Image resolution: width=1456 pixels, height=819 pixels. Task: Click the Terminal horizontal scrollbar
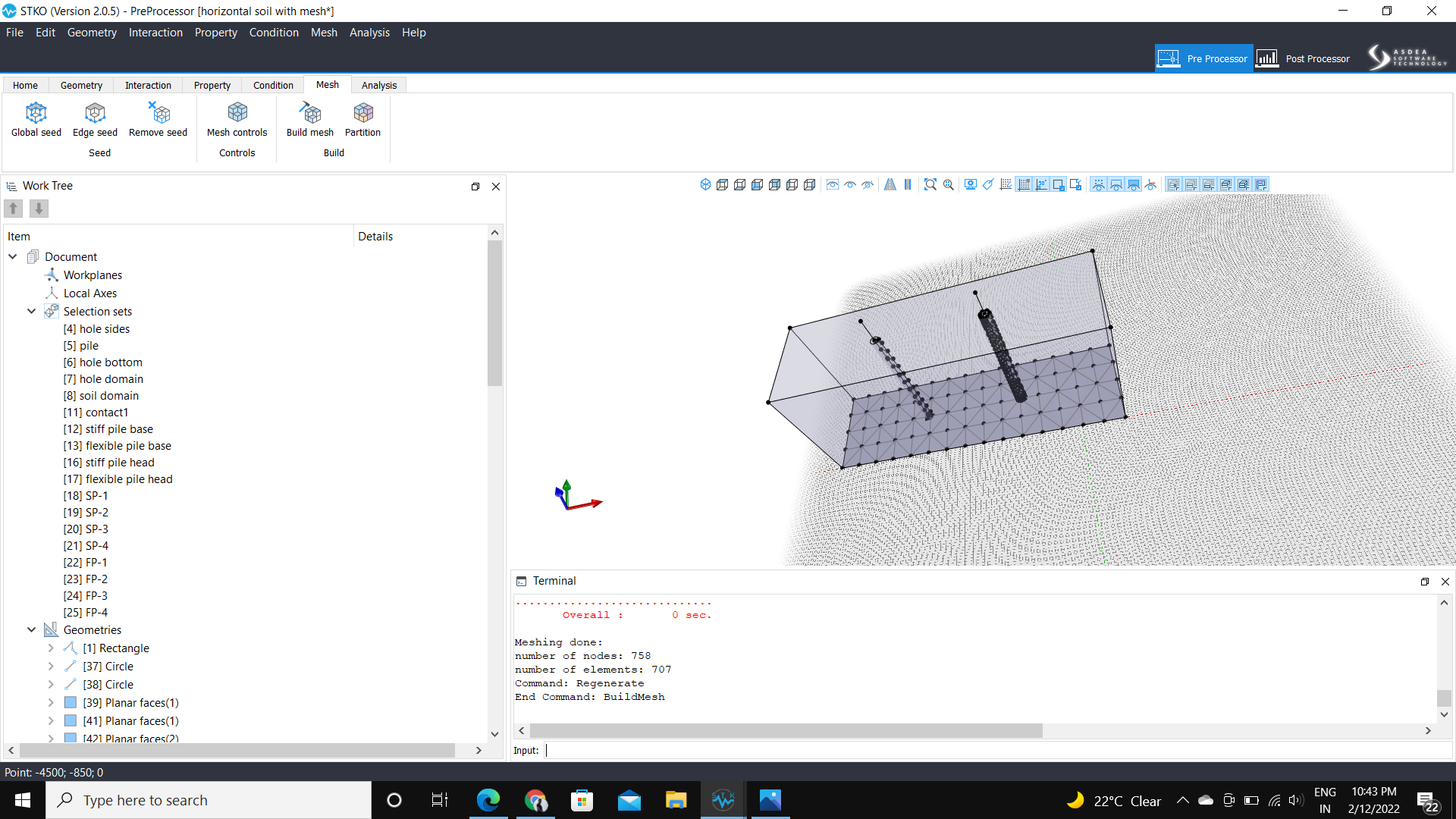click(x=786, y=730)
